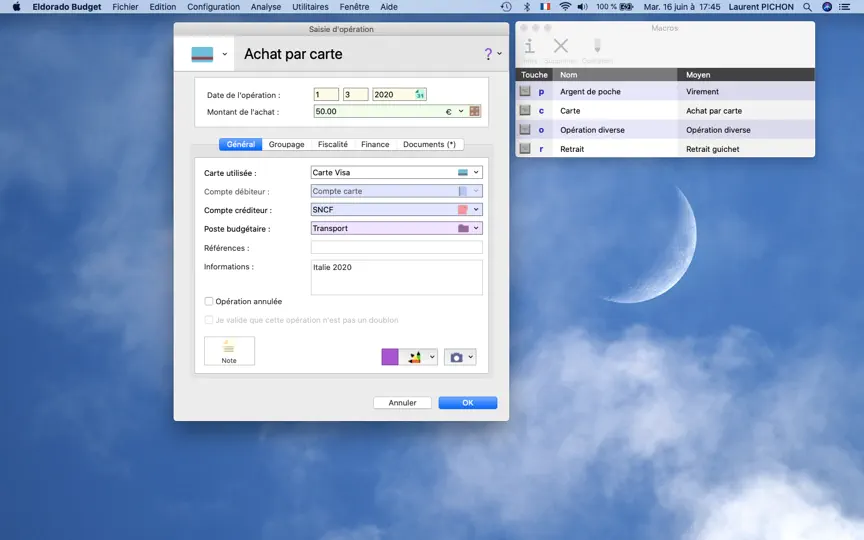The width and height of the screenshot is (864, 540).
Task: Click the Références input field
Action: pyautogui.click(x=397, y=247)
